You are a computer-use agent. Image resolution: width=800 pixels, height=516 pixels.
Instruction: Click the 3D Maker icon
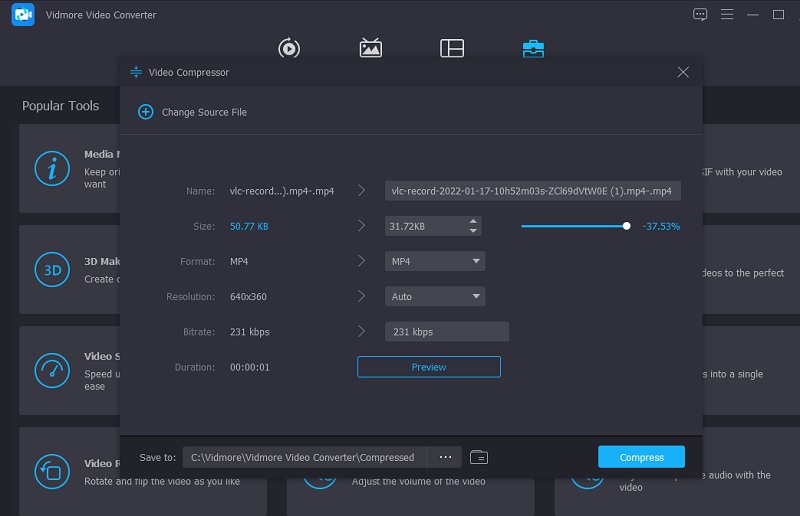click(51, 270)
